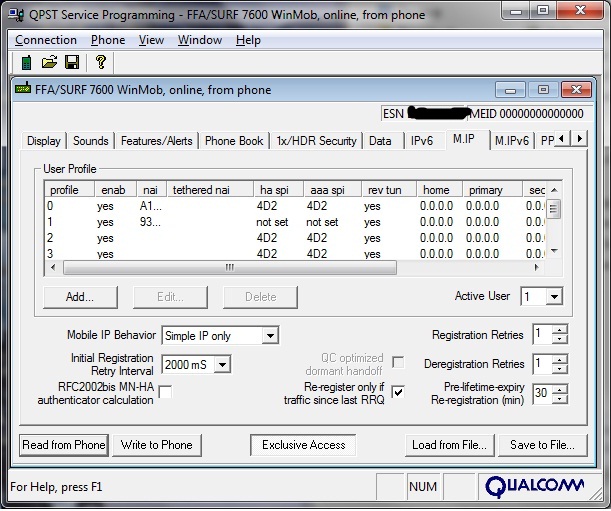The height and width of the screenshot is (511, 611).
Task: Switch to the Data tab
Action: (380, 141)
